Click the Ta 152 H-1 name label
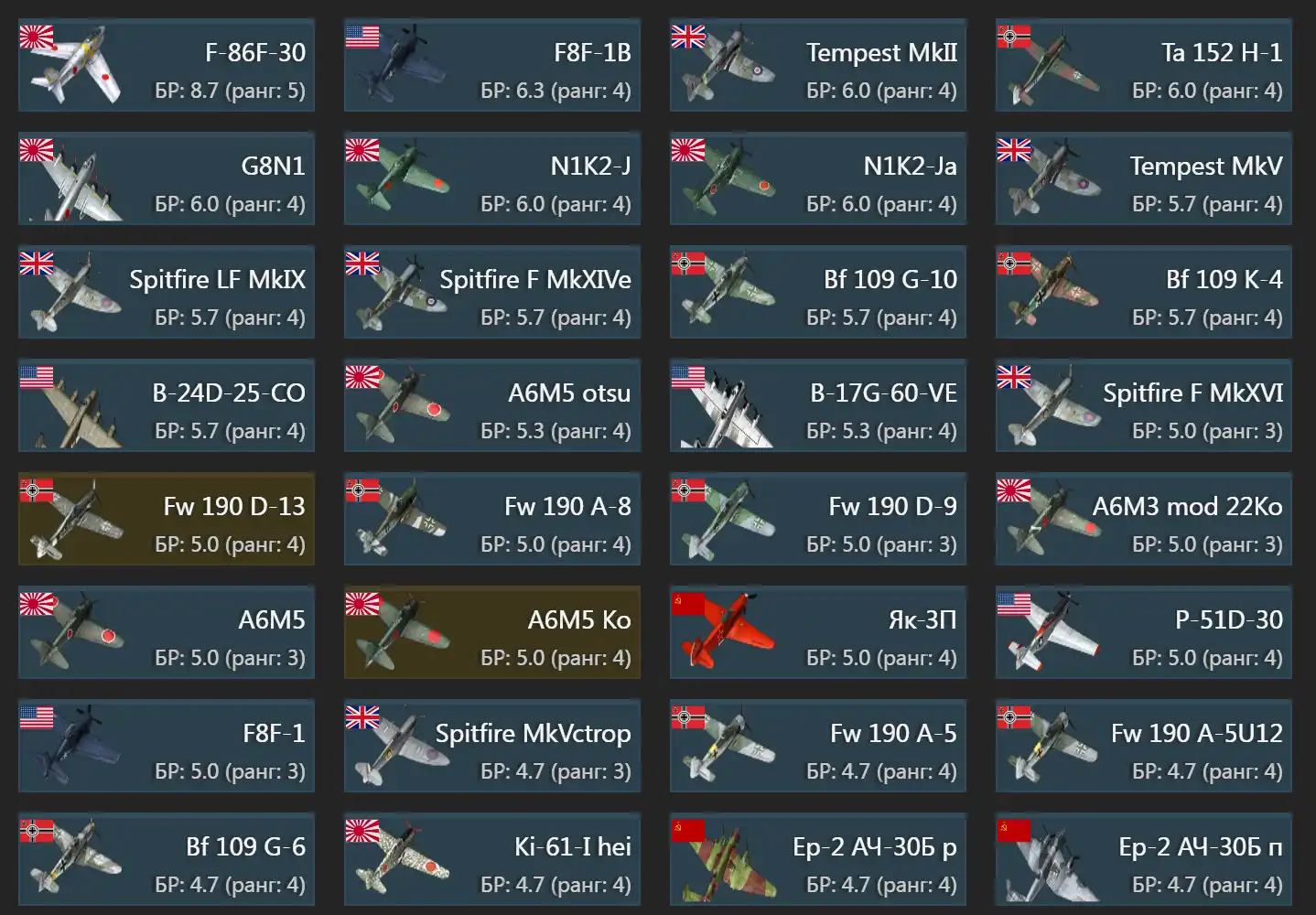This screenshot has height=915, width=1316. [1222, 52]
